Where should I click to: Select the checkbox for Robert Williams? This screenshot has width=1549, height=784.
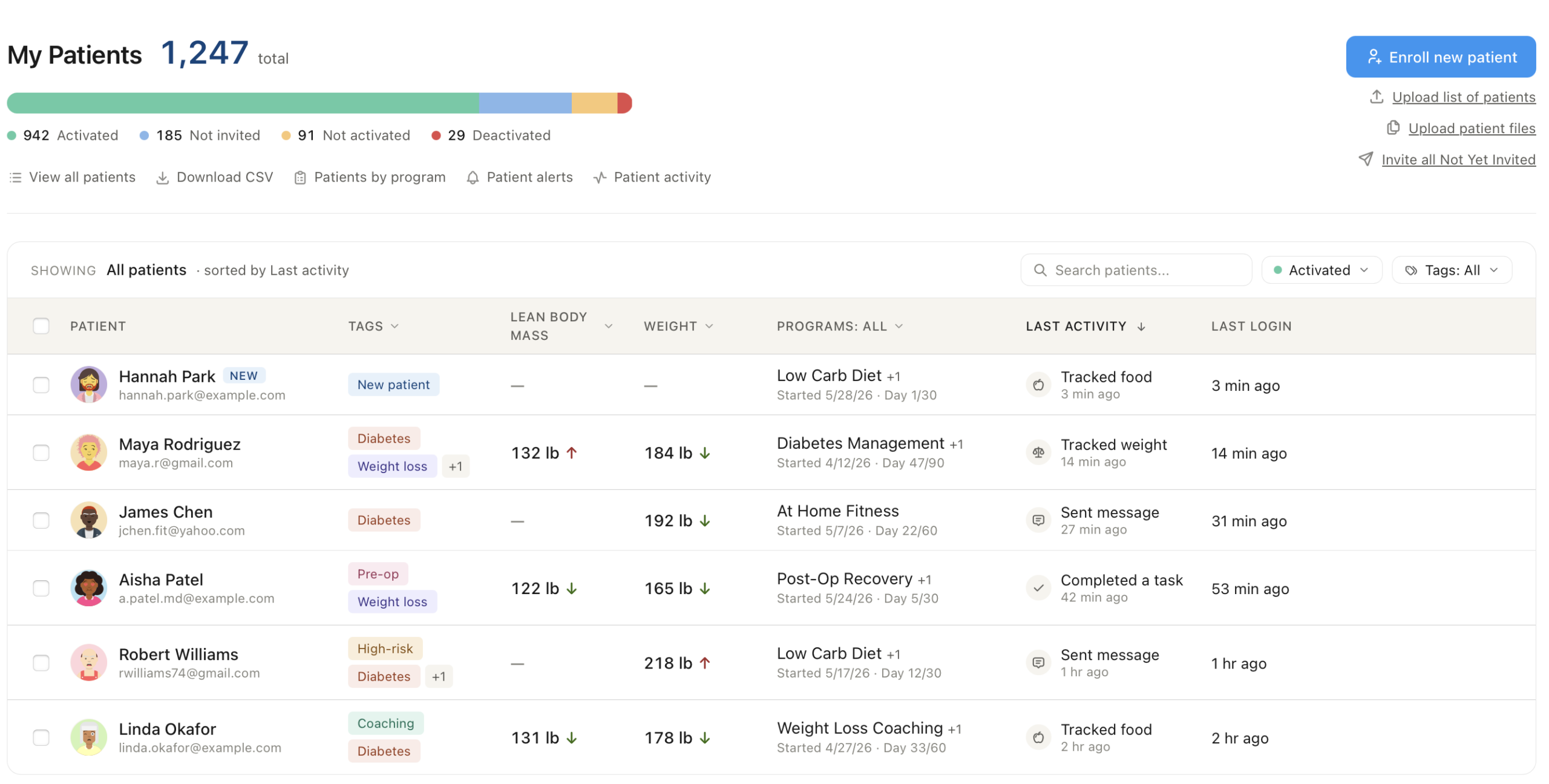coord(41,662)
